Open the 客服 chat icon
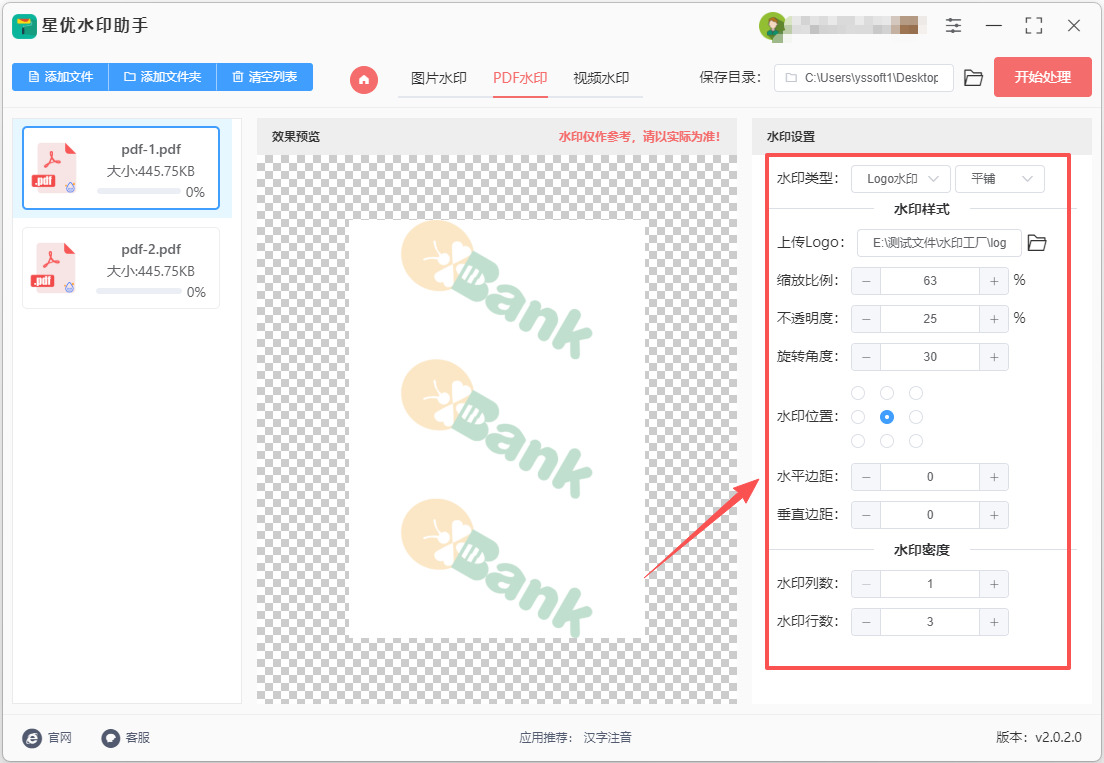1104x763 pixels. (111, 738)
